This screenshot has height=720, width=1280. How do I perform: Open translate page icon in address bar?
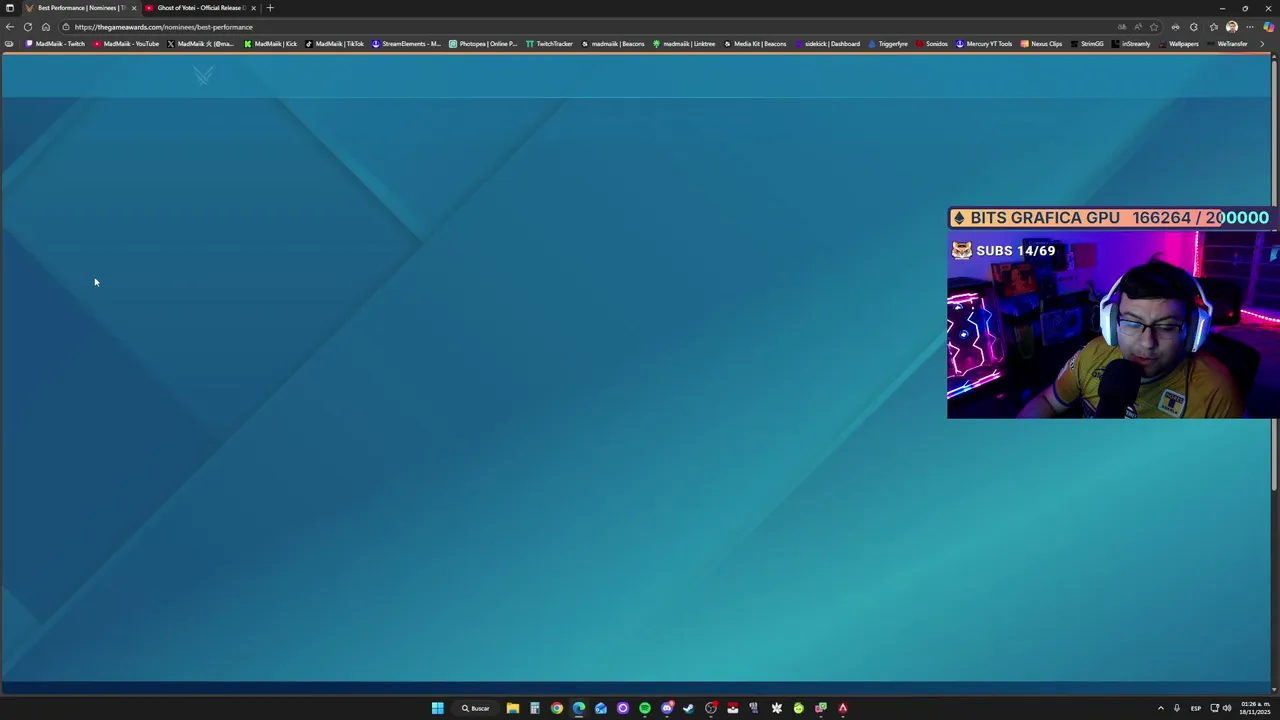[1122, 27]
